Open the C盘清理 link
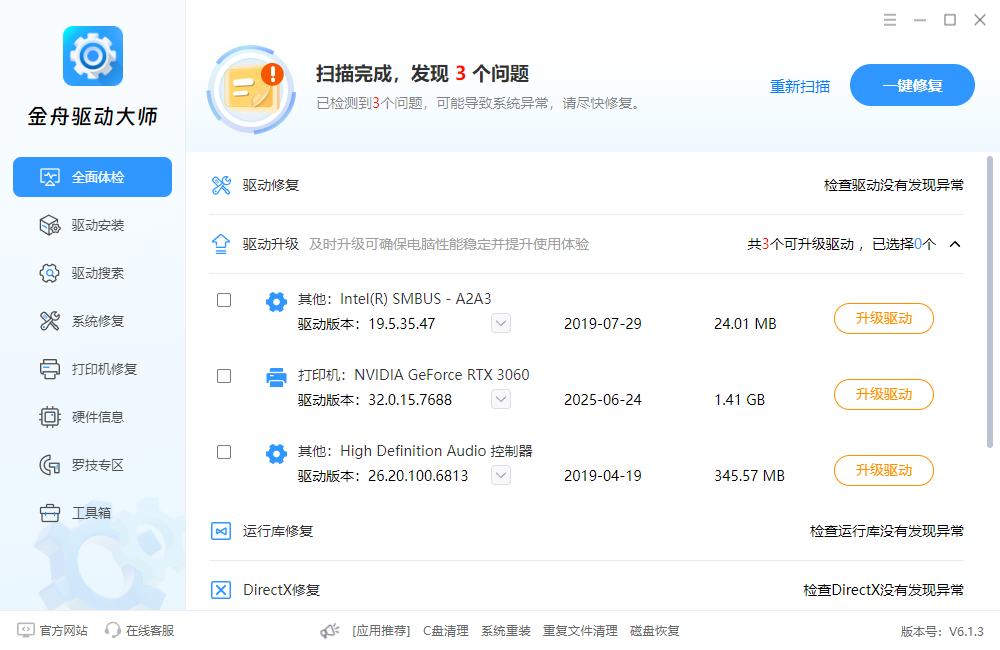This screenshot has height=650, width=1000. coord(446,631)
